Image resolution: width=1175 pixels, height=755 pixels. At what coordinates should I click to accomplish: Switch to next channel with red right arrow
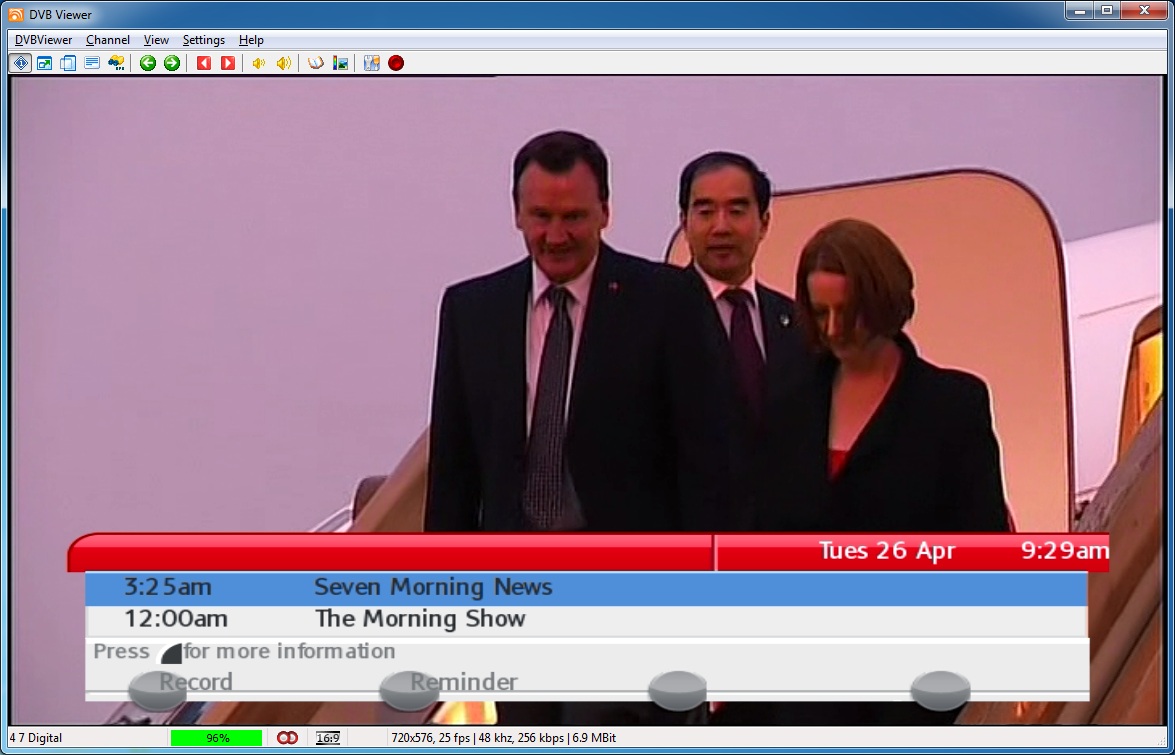point(228,63)
